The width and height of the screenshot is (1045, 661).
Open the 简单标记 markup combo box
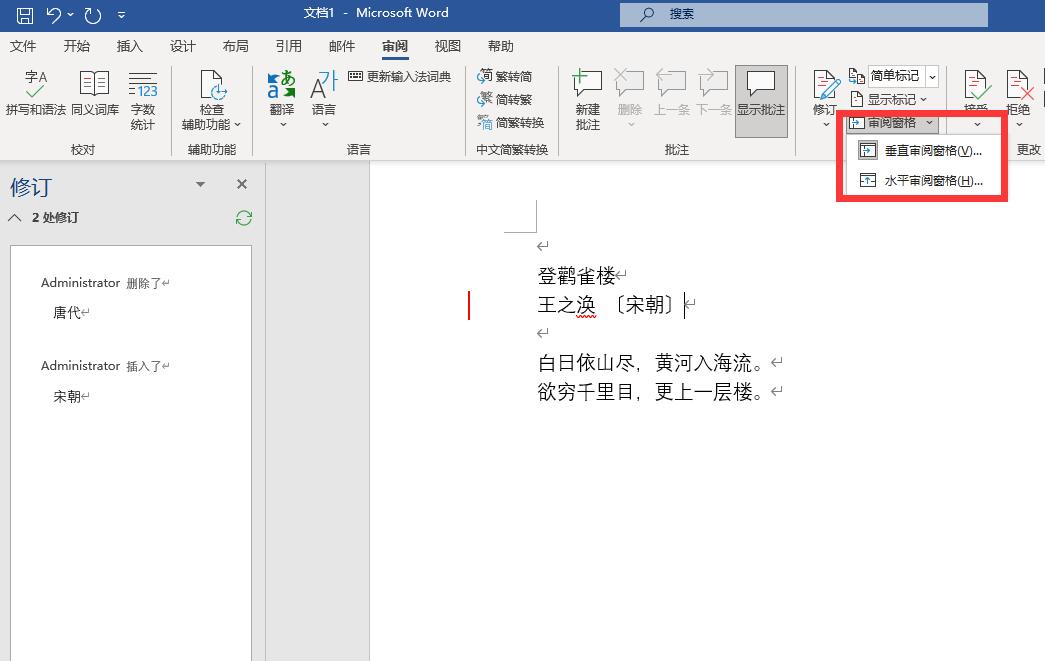click(x=903, y=76)
